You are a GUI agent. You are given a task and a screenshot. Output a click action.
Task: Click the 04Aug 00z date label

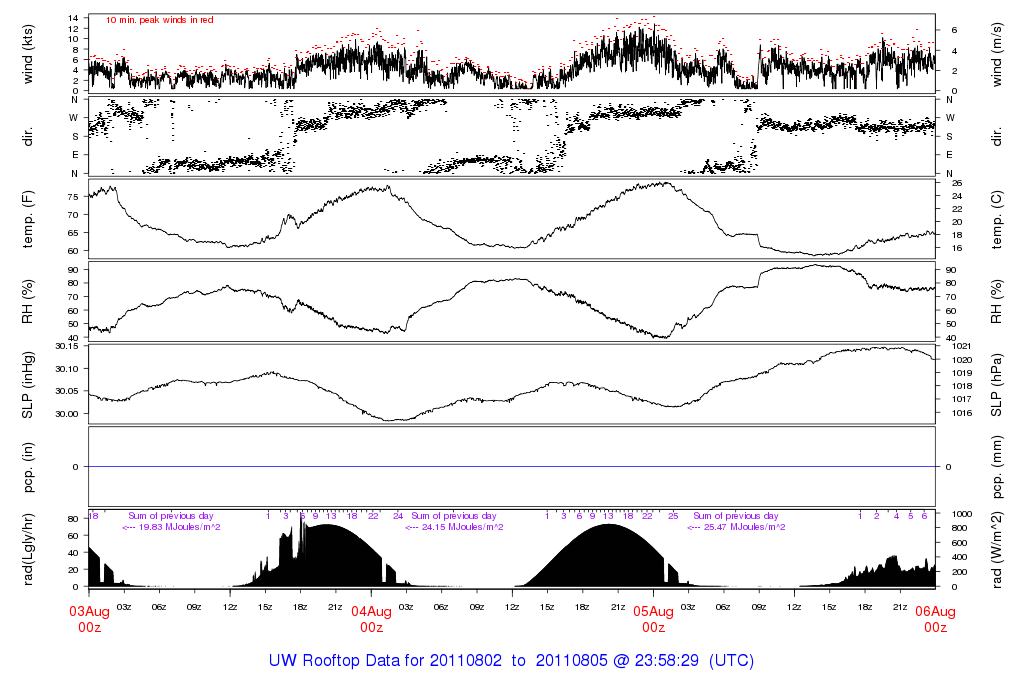click(x=371, y=619)
